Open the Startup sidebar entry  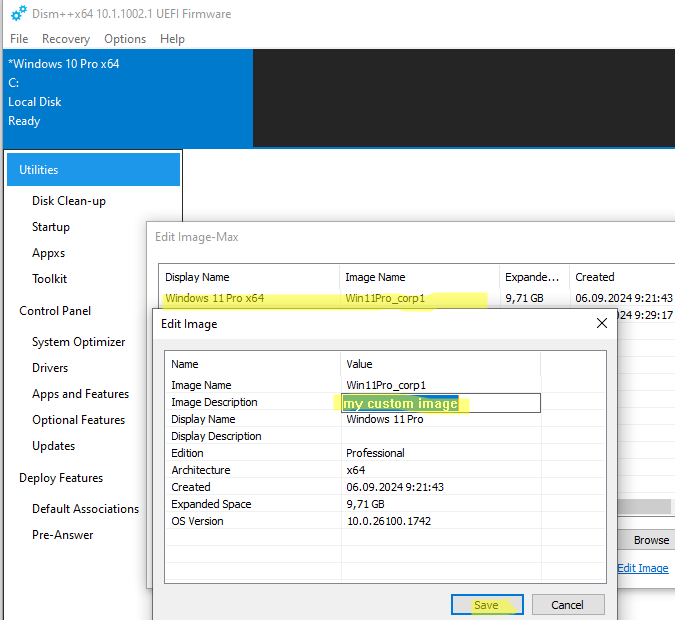(x=51, y=227)
